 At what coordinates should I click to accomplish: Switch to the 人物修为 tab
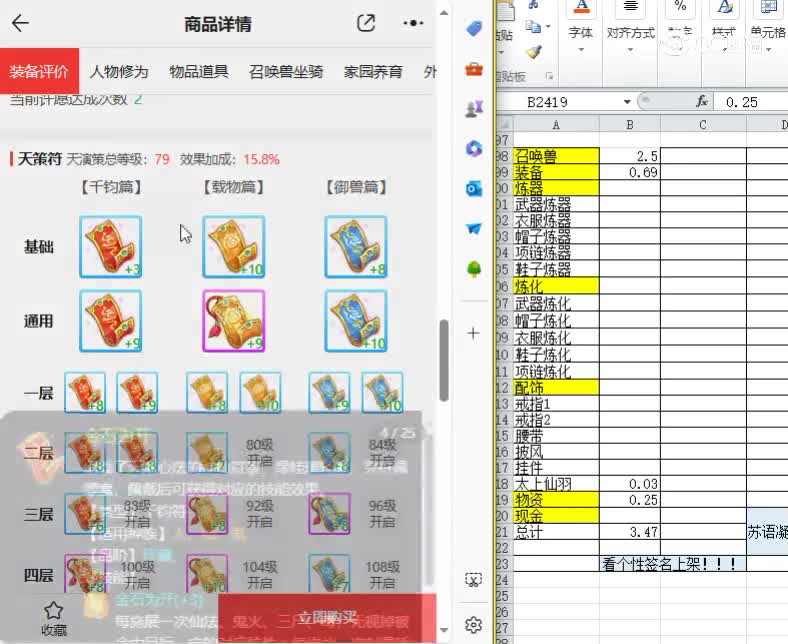pyautogui.click(x=119, y=71)
